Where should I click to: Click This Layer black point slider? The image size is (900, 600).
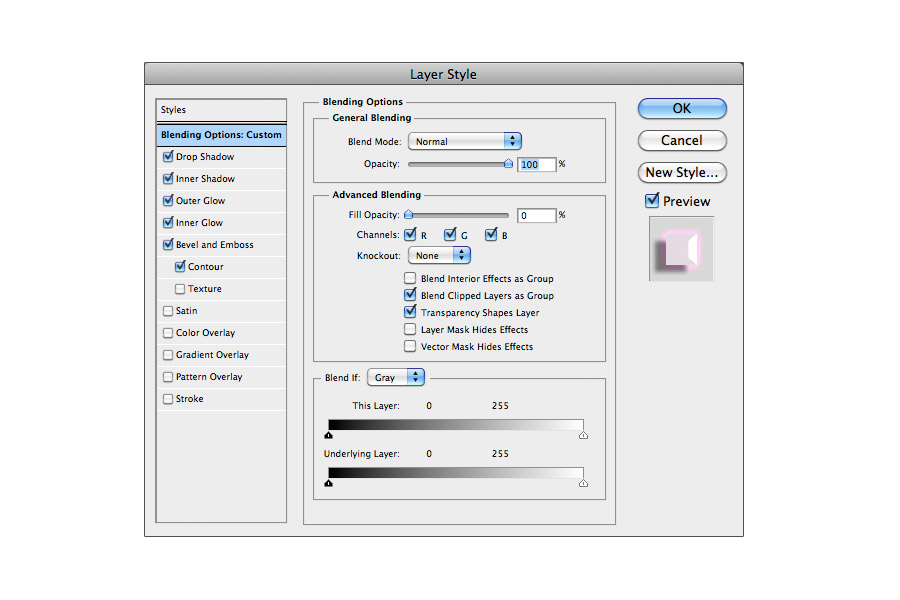[328, 435]
